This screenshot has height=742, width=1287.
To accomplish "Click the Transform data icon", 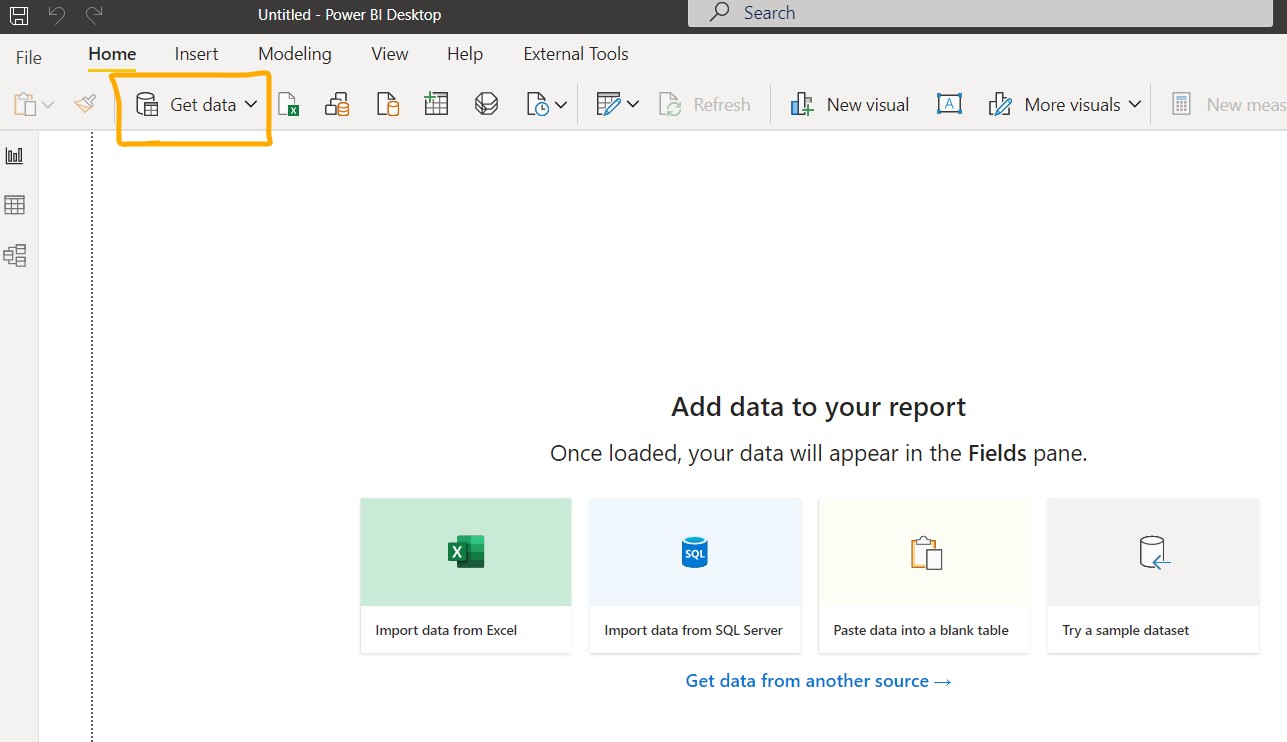I will click(x=608, y=104).
